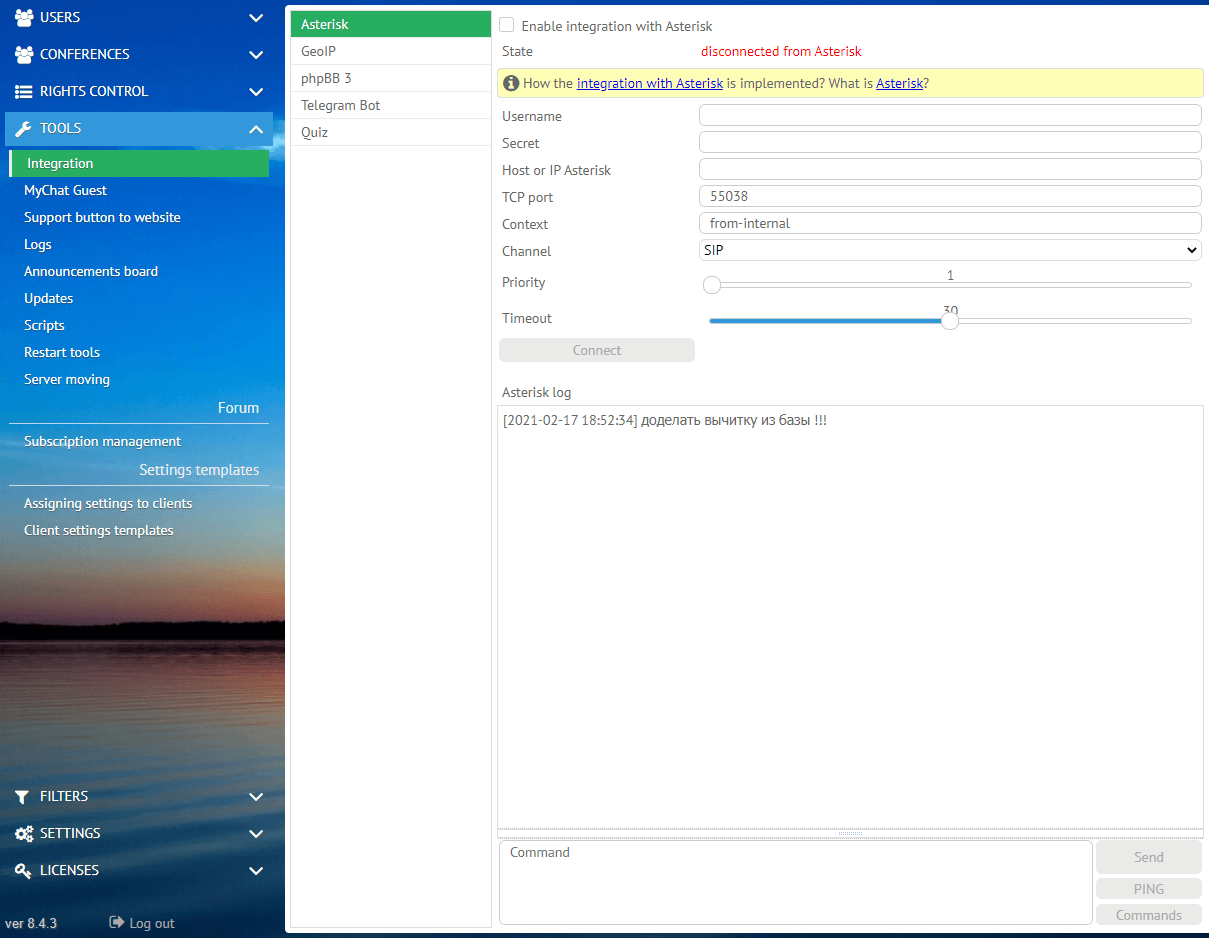
Task: Click the Conferences people icon
Action: [24, 55]
